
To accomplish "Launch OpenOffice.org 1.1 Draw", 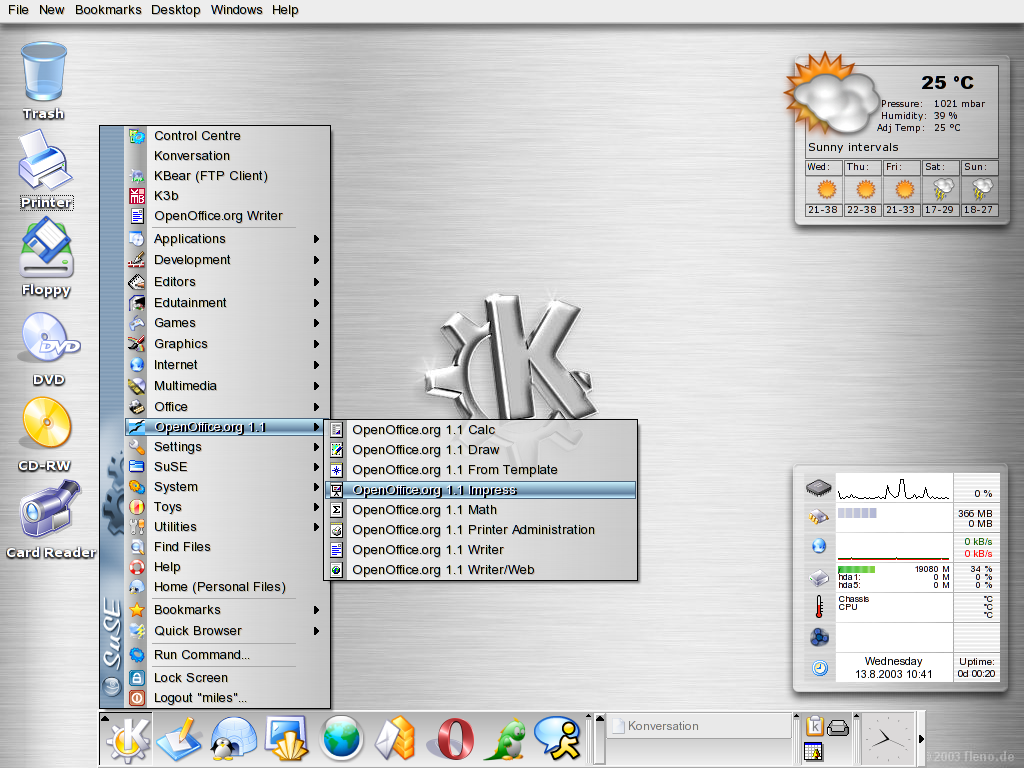I will tap(480, 450).
